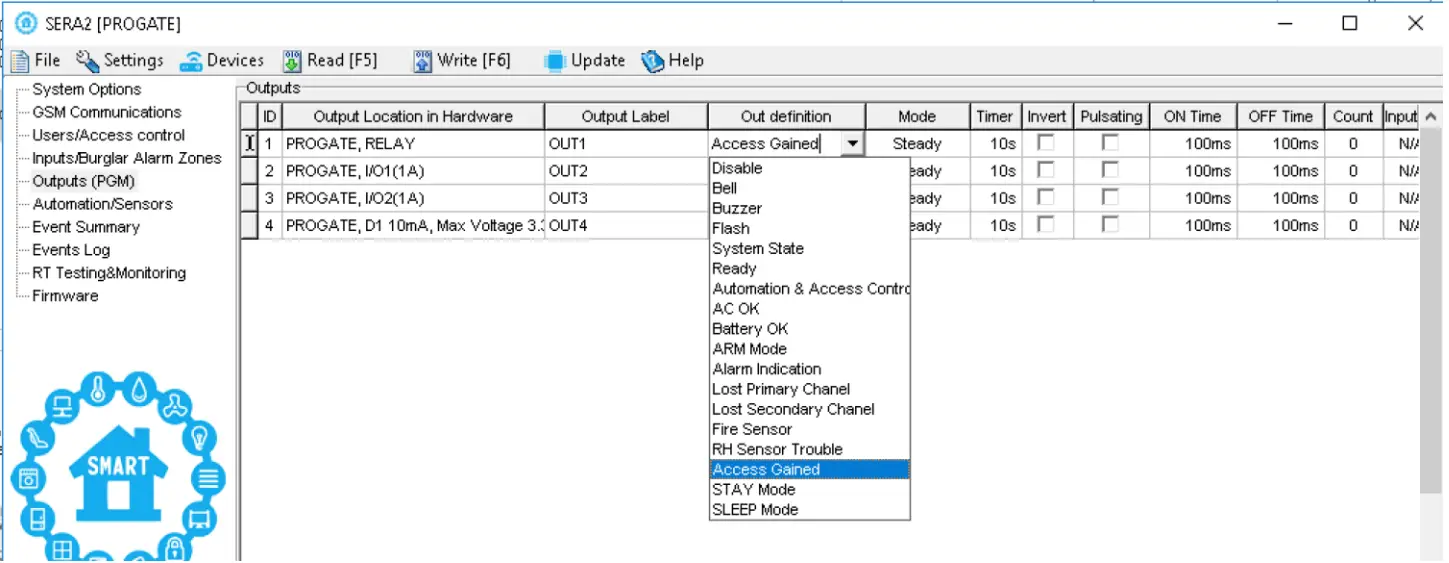Select the row header for output ID 2

click(x=250, y=171)
